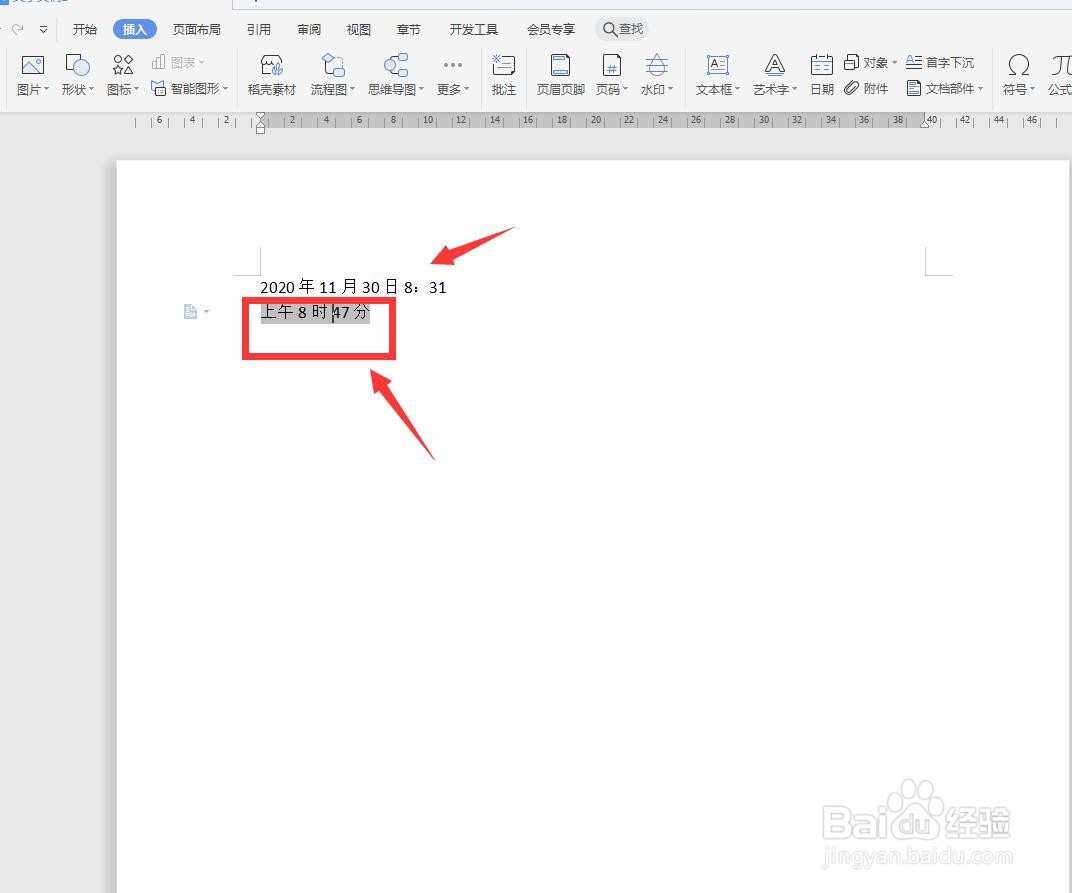The image size is (1072, 893).
Task: Open the 更多 more options
Action: coord(453,75)
